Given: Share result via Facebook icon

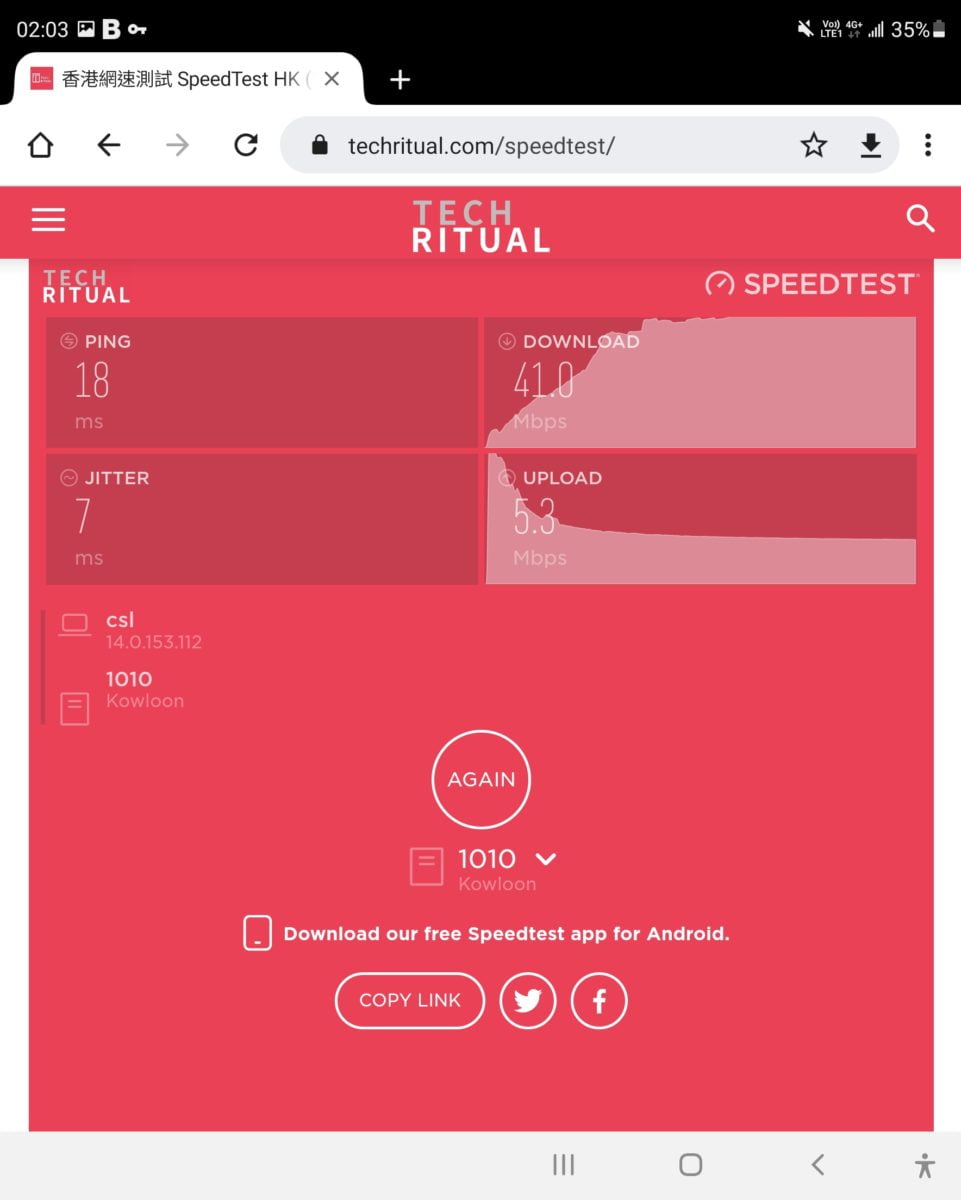Looking at the screenshot, I should click(x=599, y=1001).
